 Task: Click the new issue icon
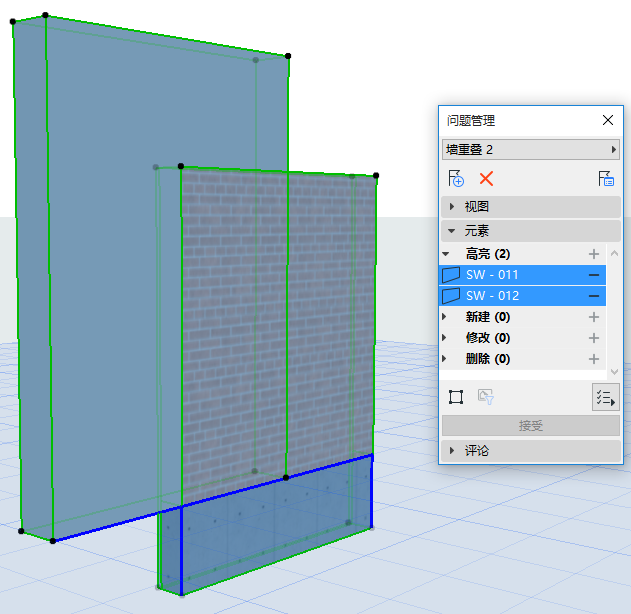click(456, 178)
